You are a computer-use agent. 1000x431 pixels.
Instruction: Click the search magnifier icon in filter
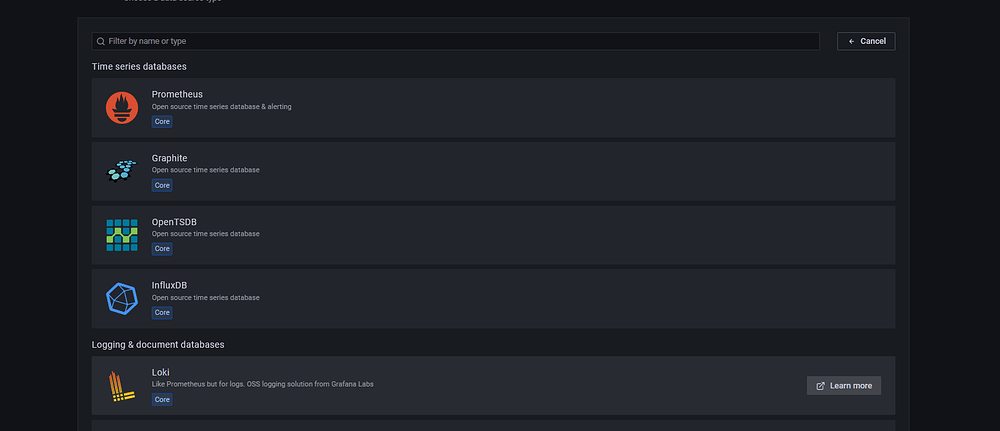(x=100, y=41)
